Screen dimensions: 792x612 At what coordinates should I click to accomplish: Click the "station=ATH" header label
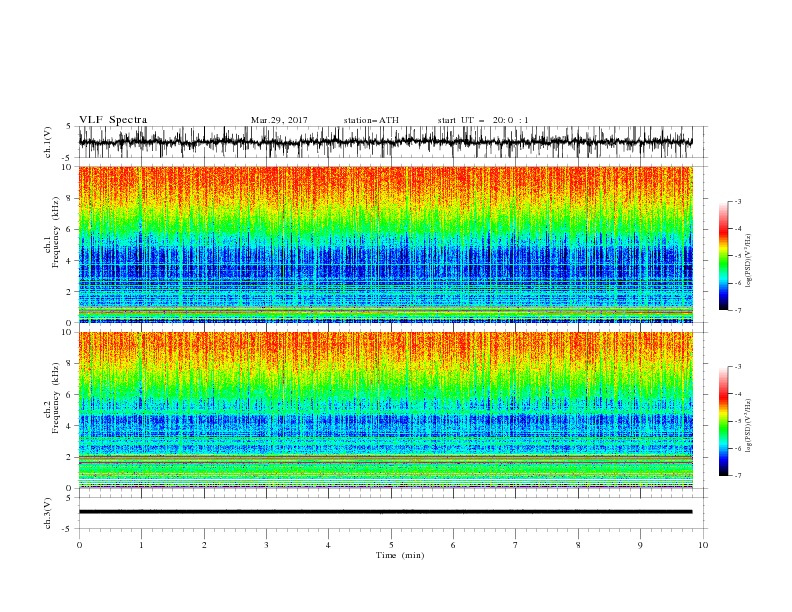click(371, 120)
